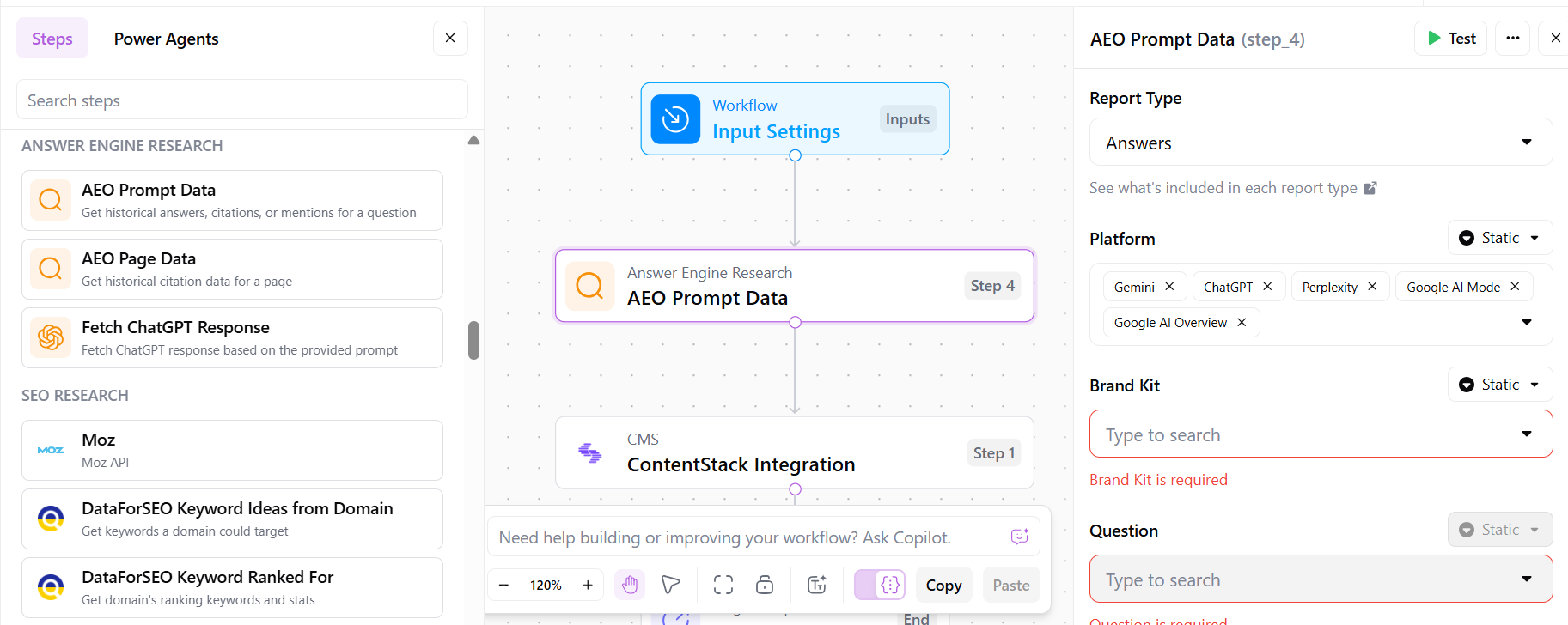Open the report type details link
Viewport: 1568px width, 625px height.
pos(1223,187)
